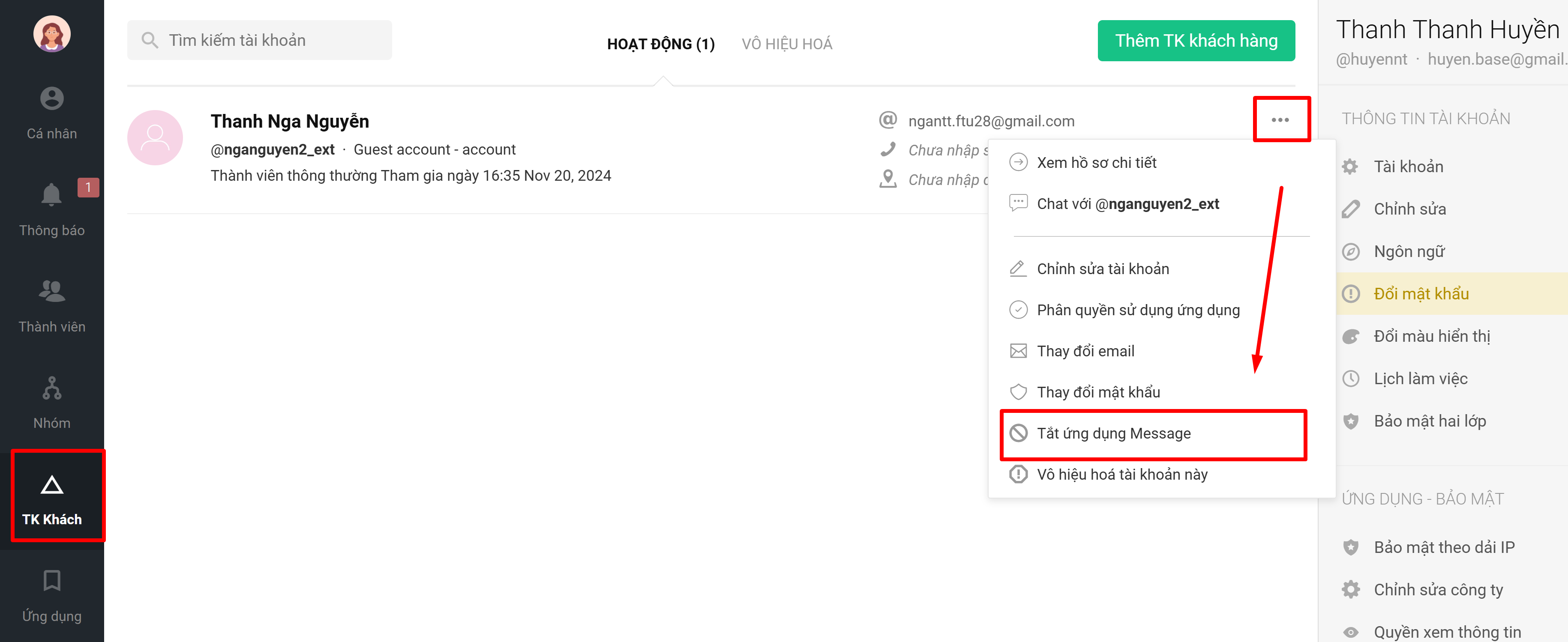Image resolution: width=1568 pixels, height=642 pixels.
Task: Open Thông báo bell notifications
Action: pyautogui.click(x=52, y=209)
